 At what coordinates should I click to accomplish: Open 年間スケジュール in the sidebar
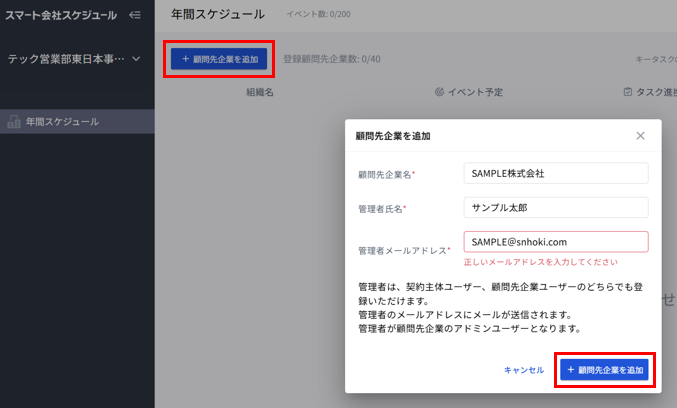pos(62,122)
